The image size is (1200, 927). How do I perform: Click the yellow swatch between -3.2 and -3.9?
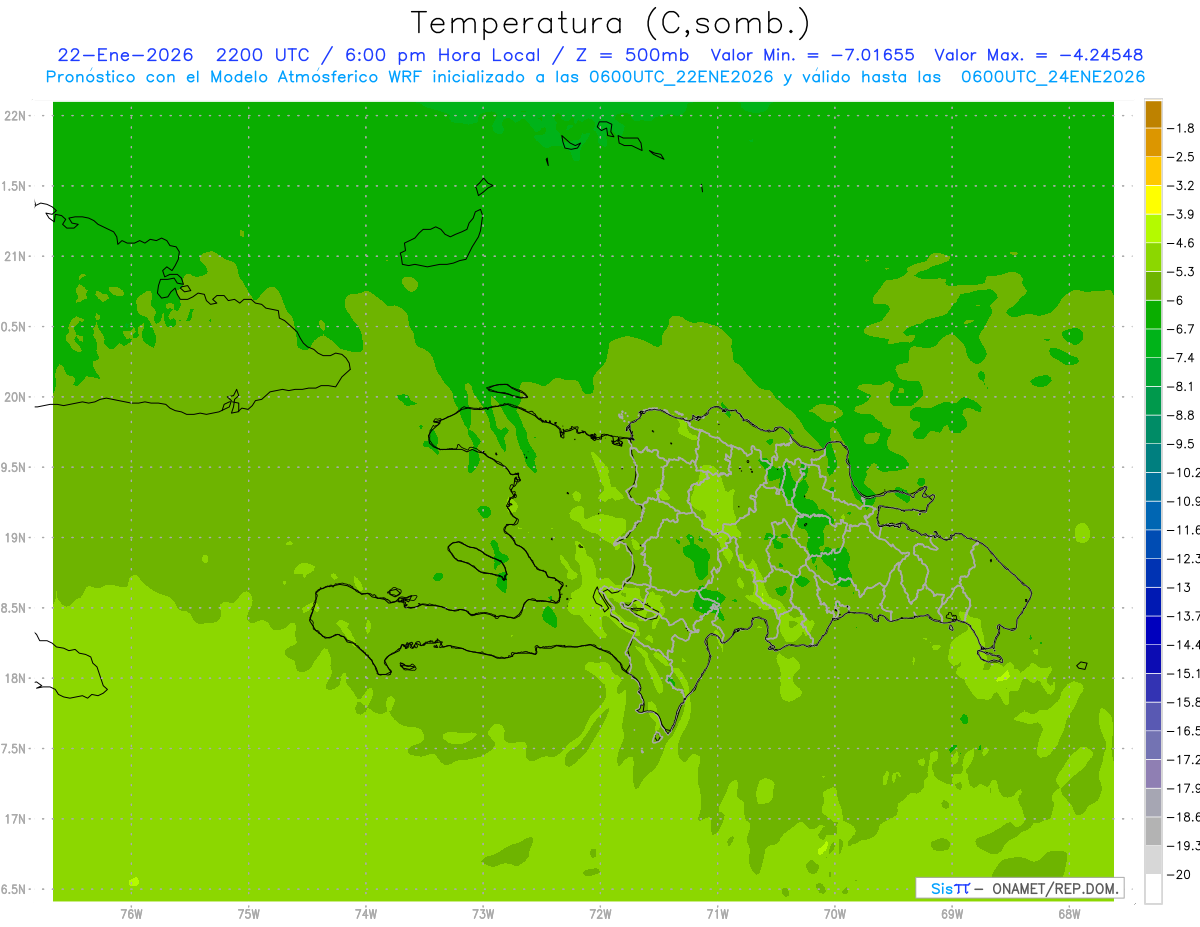tap(1153, 200)
